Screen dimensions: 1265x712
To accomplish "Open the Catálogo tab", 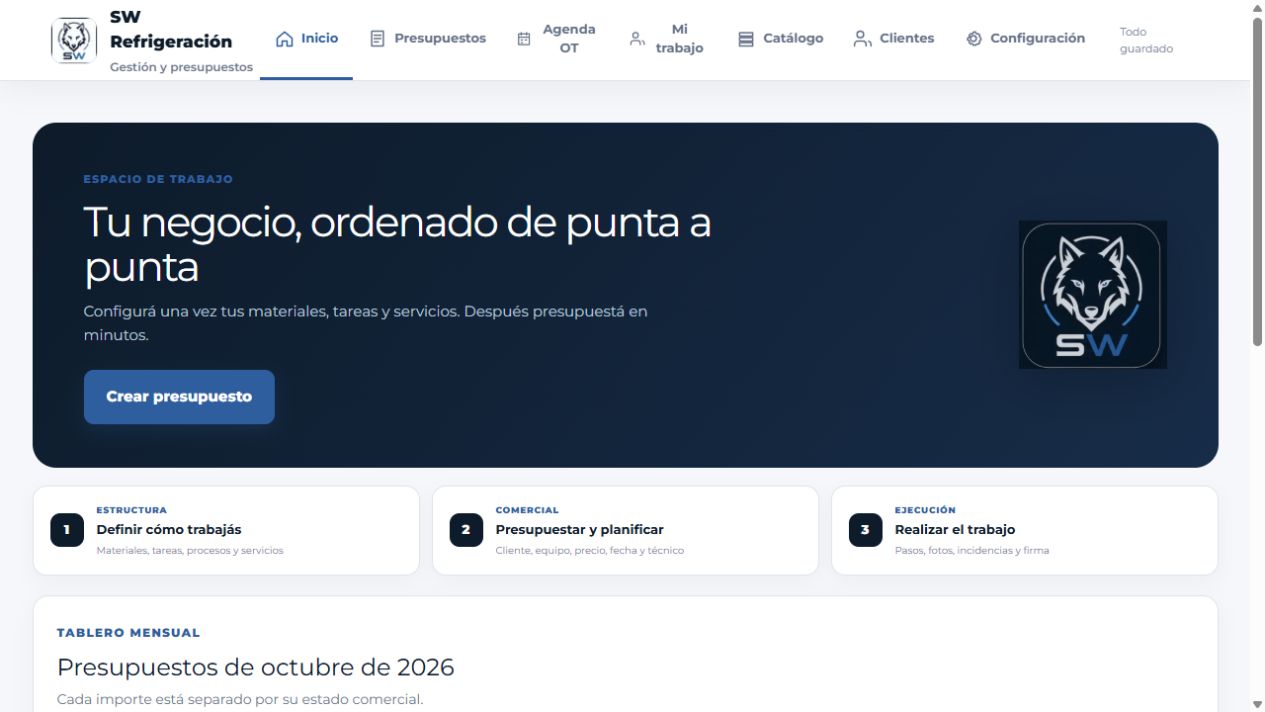I will [x=781, y=39].
